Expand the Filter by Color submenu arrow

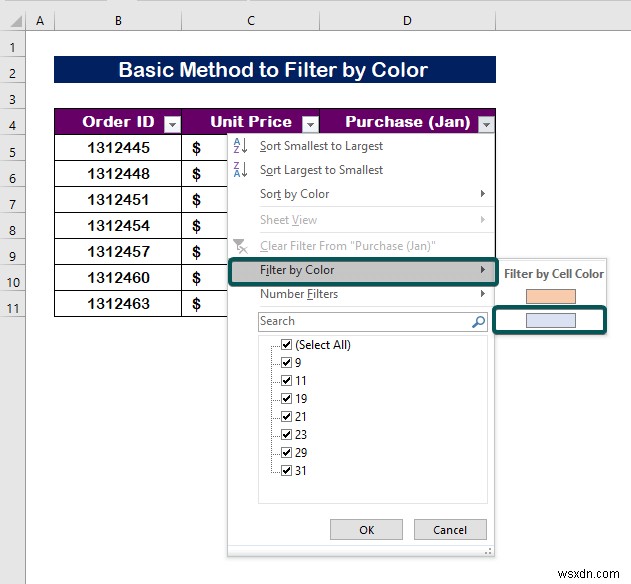click(483, 270)
